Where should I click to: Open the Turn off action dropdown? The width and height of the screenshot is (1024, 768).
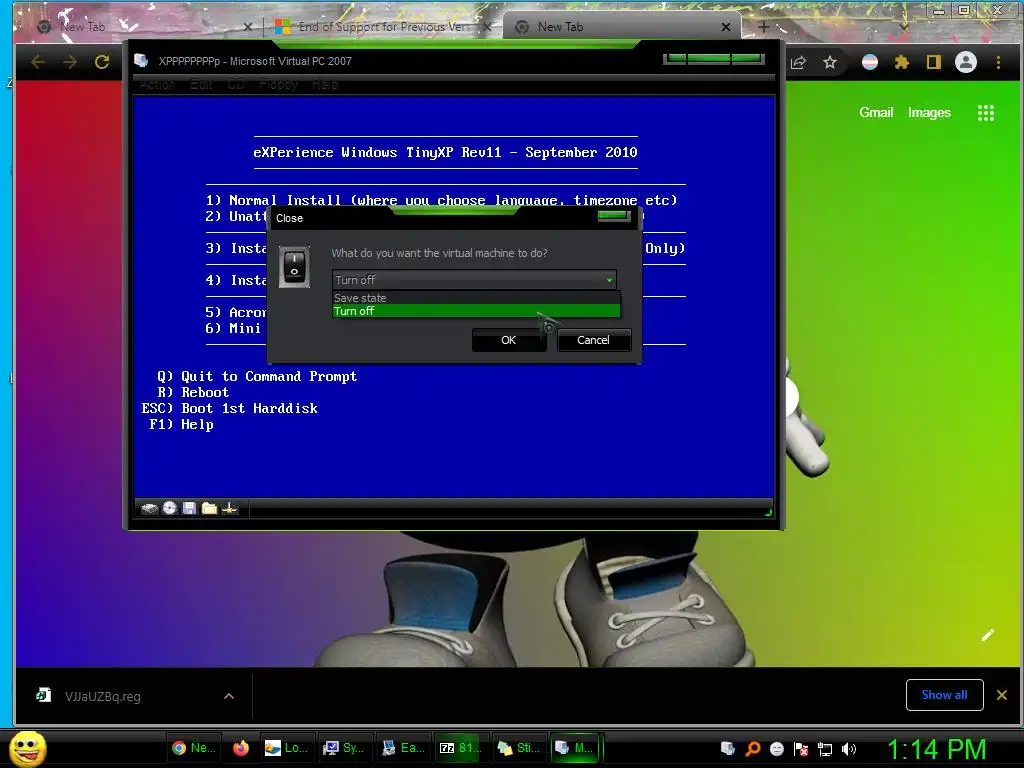click(474, 280)
